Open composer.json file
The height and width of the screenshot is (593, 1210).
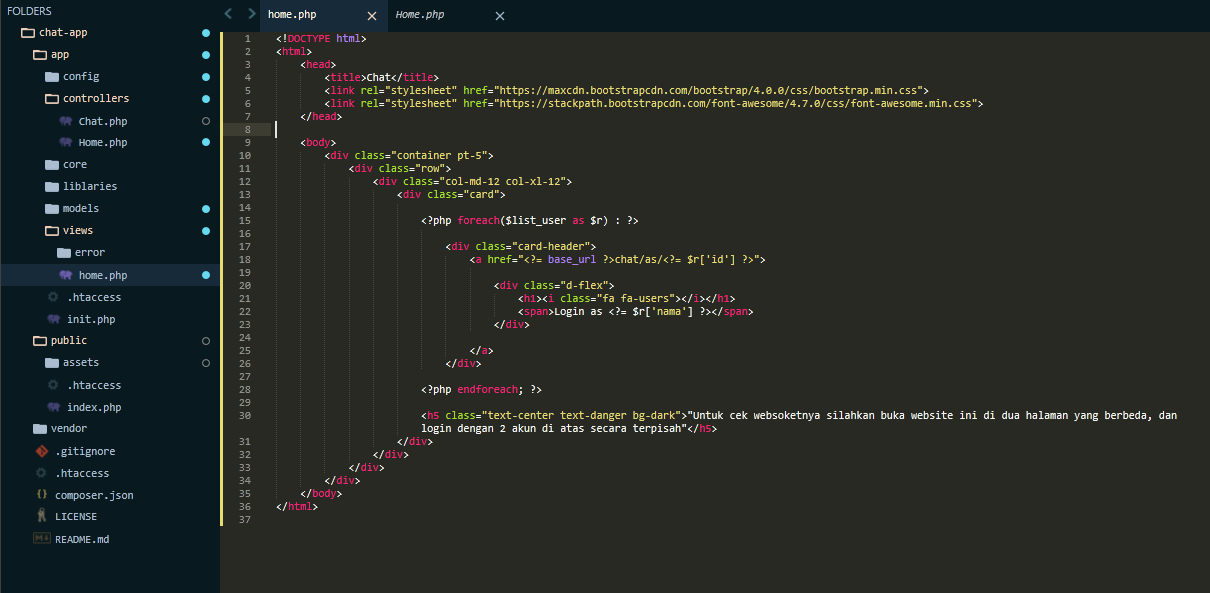(x=93, y=495)
